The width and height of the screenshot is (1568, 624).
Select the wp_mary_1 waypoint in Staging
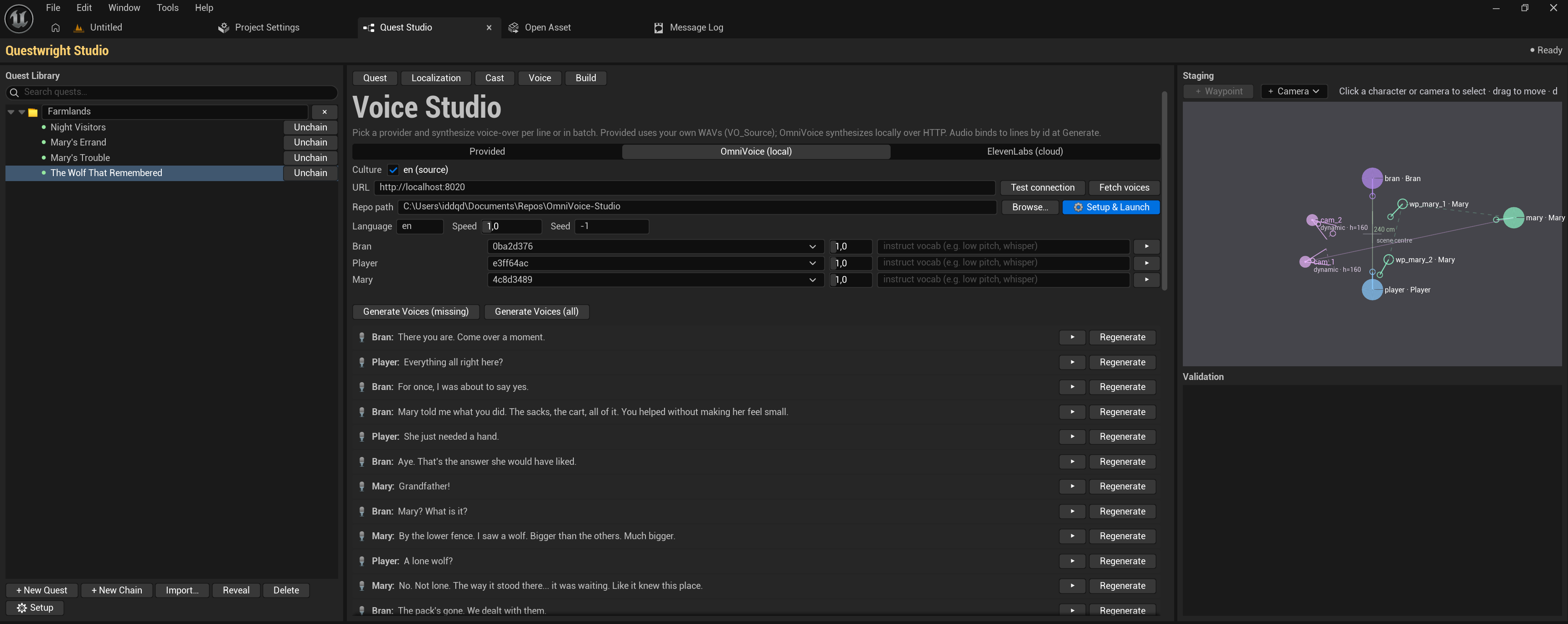(1403, 203)
